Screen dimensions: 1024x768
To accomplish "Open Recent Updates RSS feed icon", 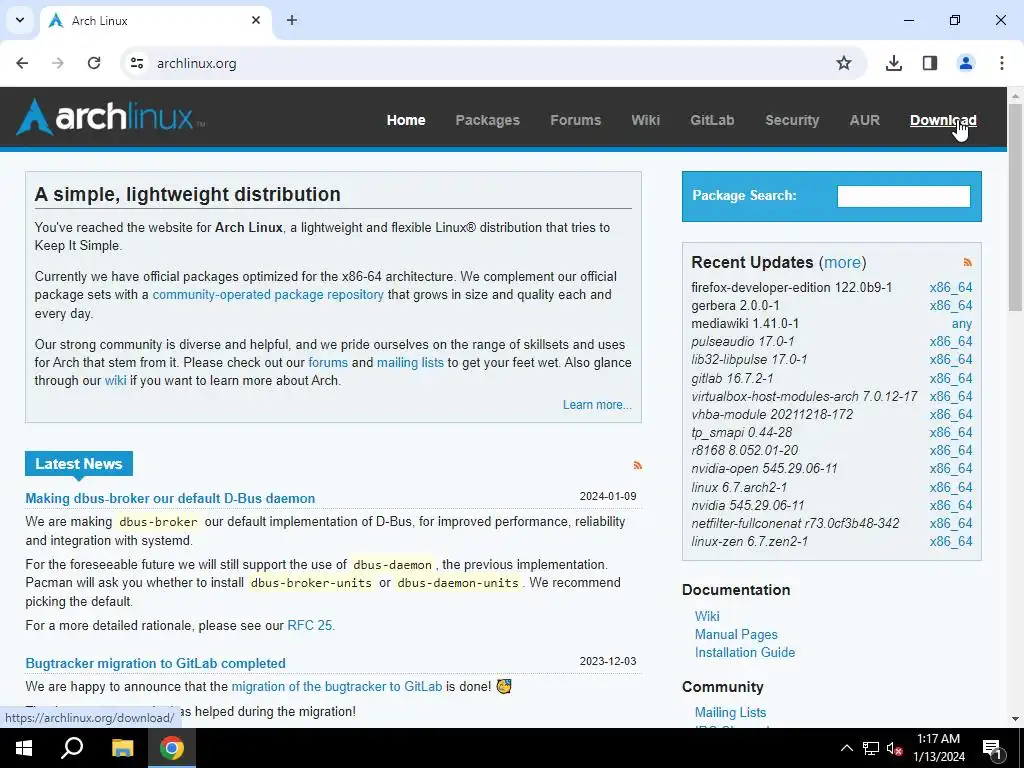I will click(x=967, y=263).
